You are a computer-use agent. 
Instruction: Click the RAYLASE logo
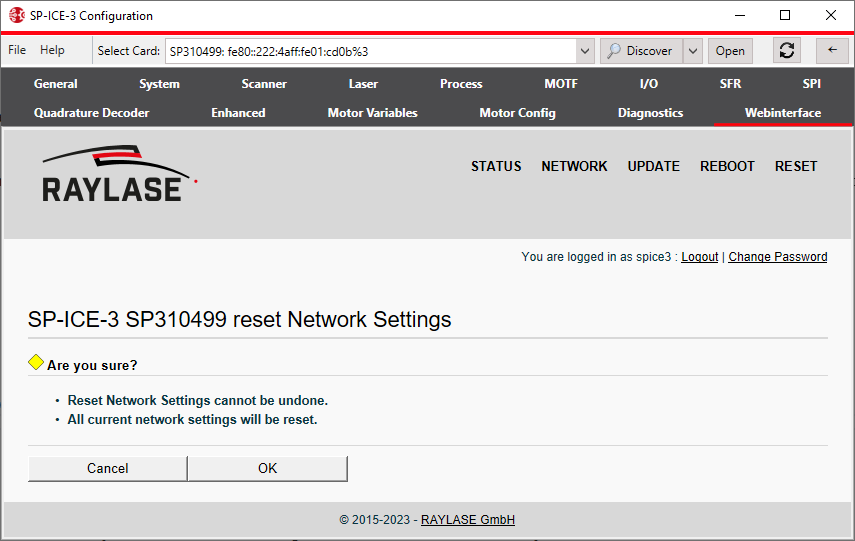[120, 174]
